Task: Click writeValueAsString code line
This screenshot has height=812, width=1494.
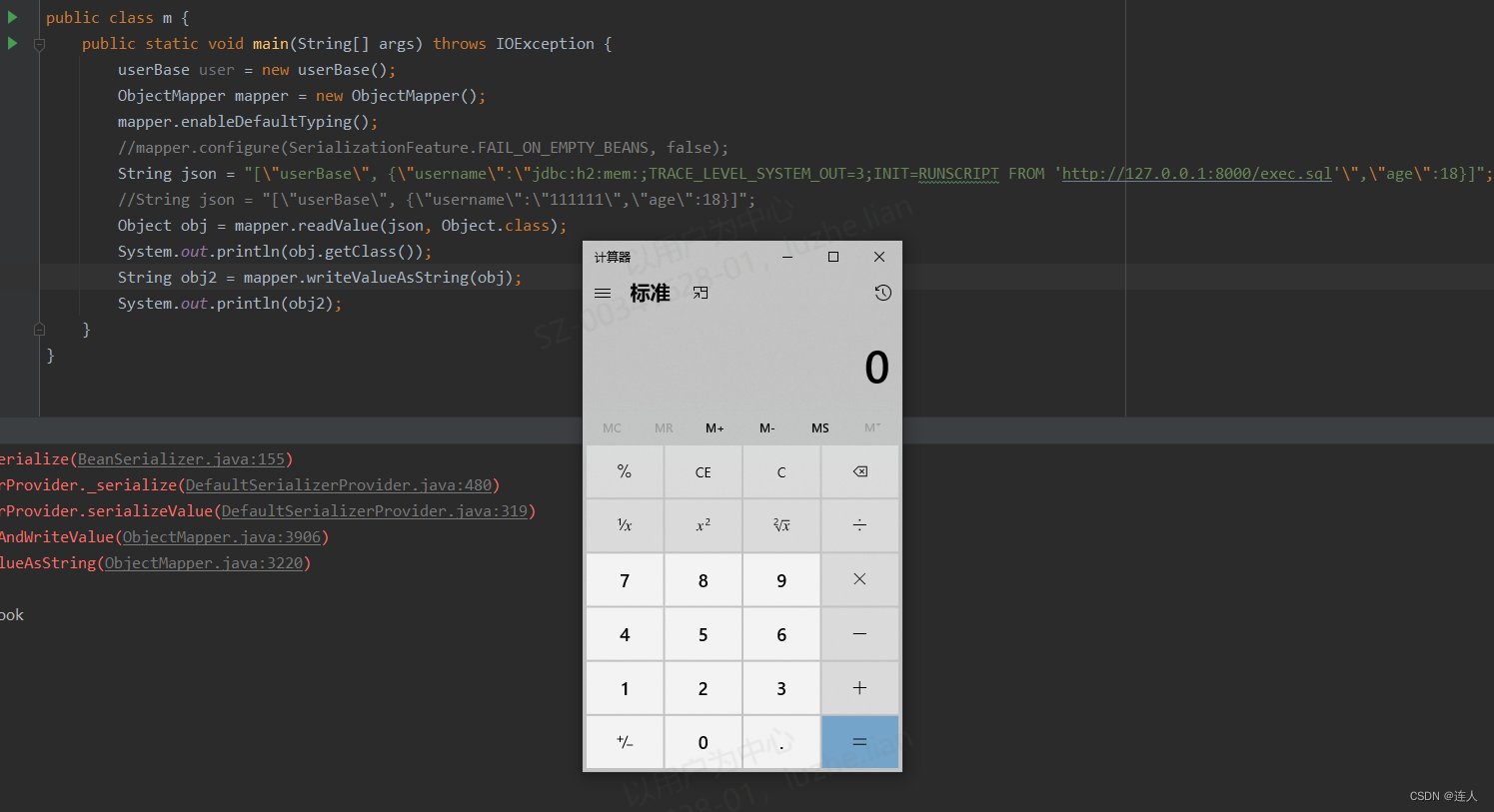Action: click(x=320, y=277)
